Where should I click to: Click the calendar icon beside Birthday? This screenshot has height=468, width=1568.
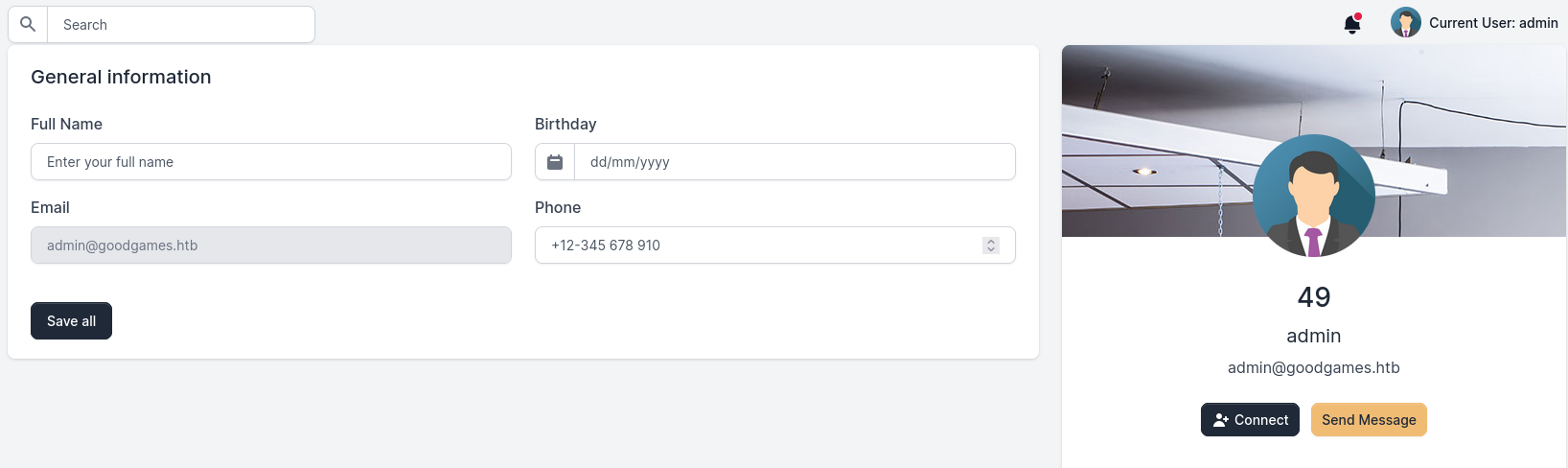point(555,162)
